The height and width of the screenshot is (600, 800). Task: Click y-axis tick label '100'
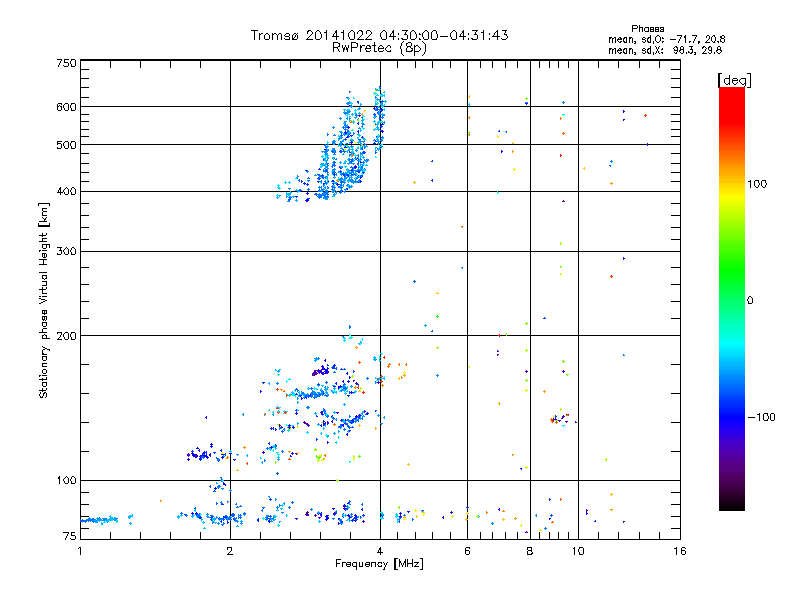pyautogui.click(x=66, y=481)
